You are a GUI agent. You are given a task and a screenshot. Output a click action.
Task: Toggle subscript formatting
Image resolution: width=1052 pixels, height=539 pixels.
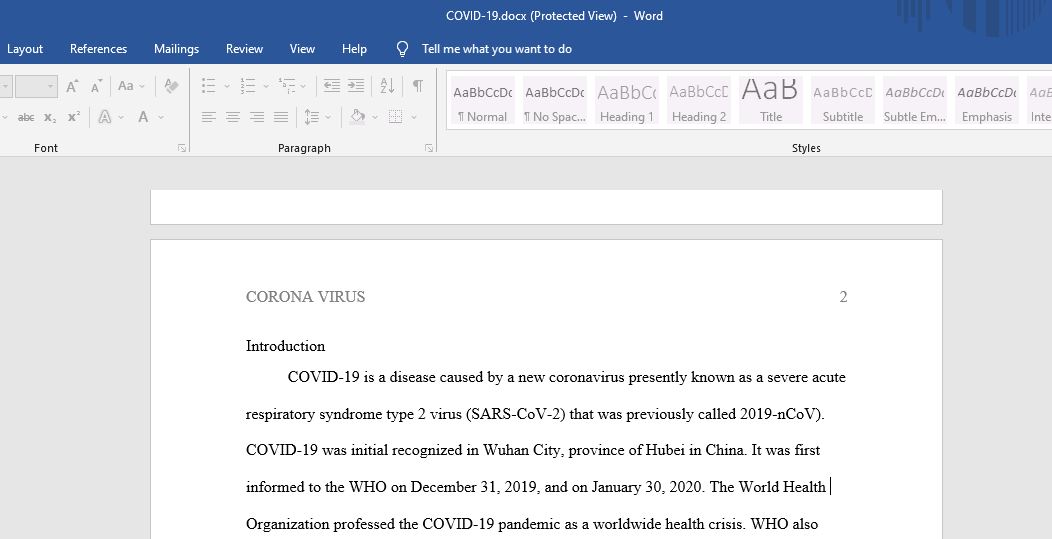click(x=50, y=117)
